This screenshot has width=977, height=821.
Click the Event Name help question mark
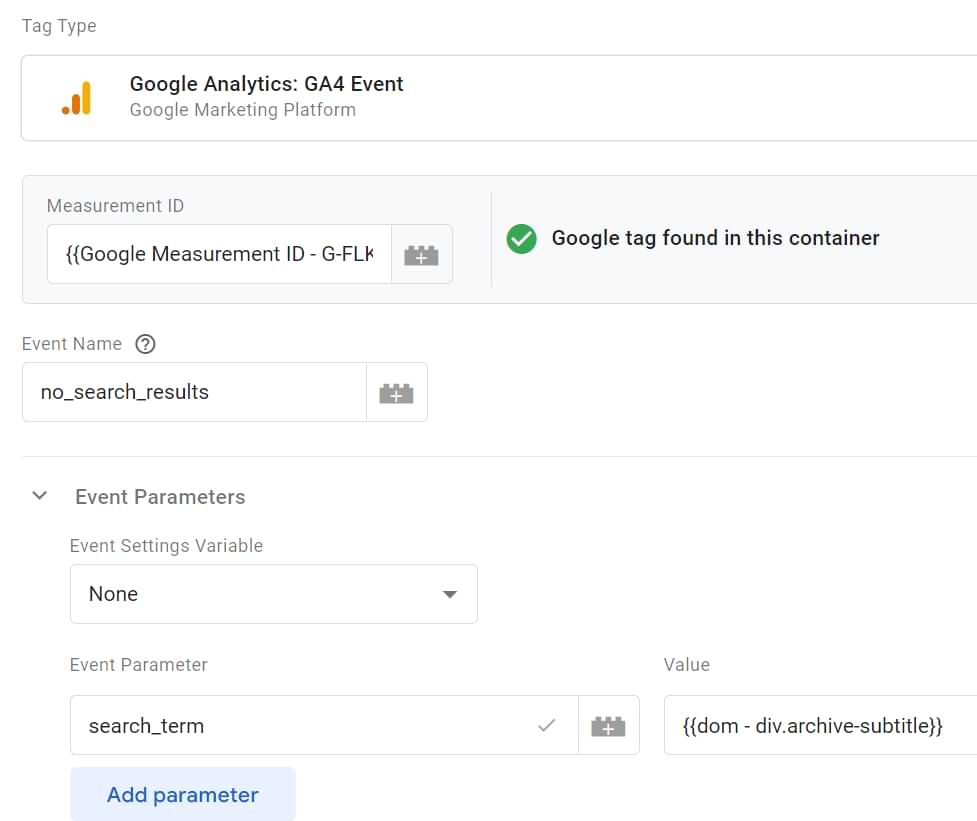tap(145, 344)
